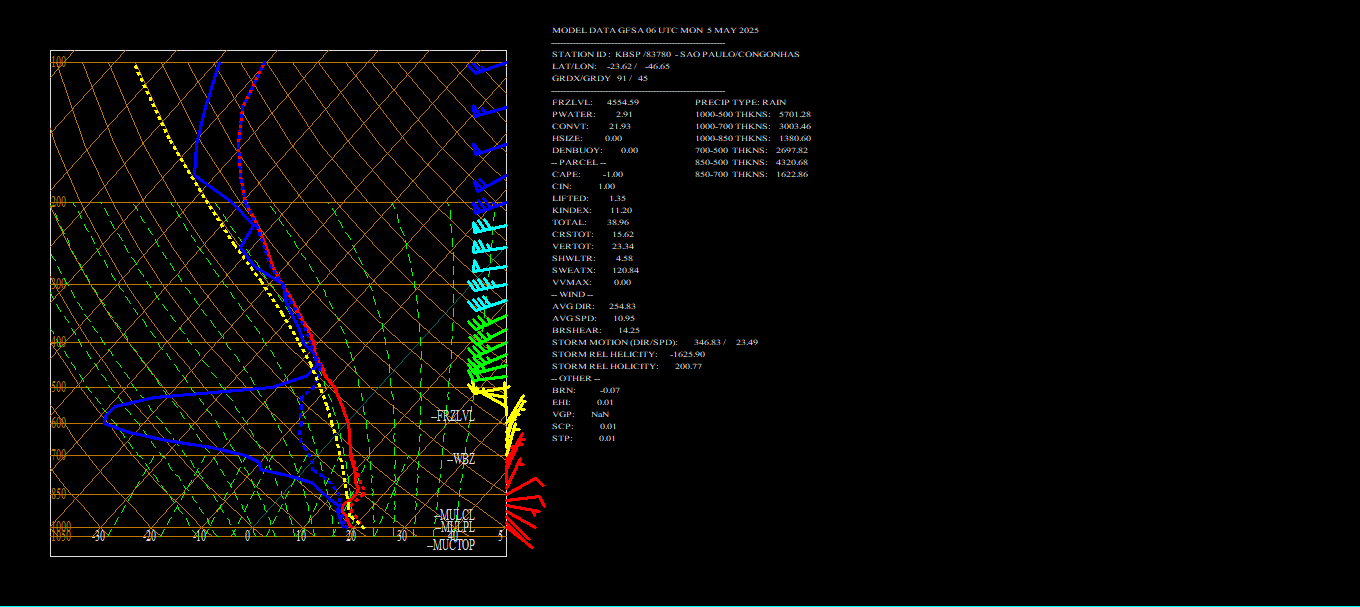Select the -- OTHER -- section heading

576,378
